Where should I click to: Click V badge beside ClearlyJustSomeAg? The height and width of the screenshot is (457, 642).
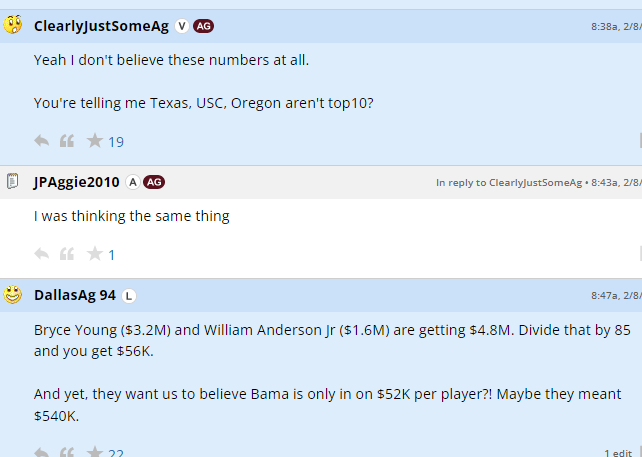pyautogui.click(x=182, y=26)
